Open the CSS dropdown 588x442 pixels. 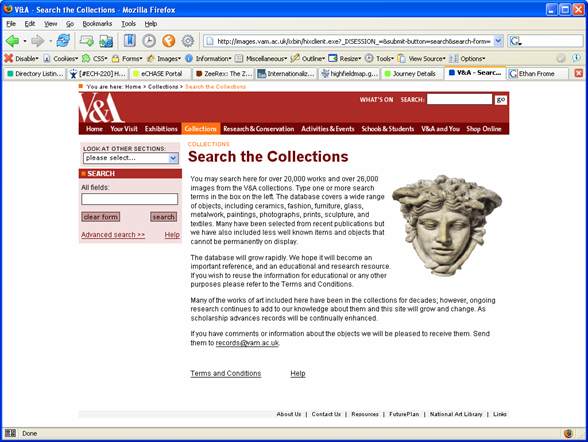coord(94,58)
